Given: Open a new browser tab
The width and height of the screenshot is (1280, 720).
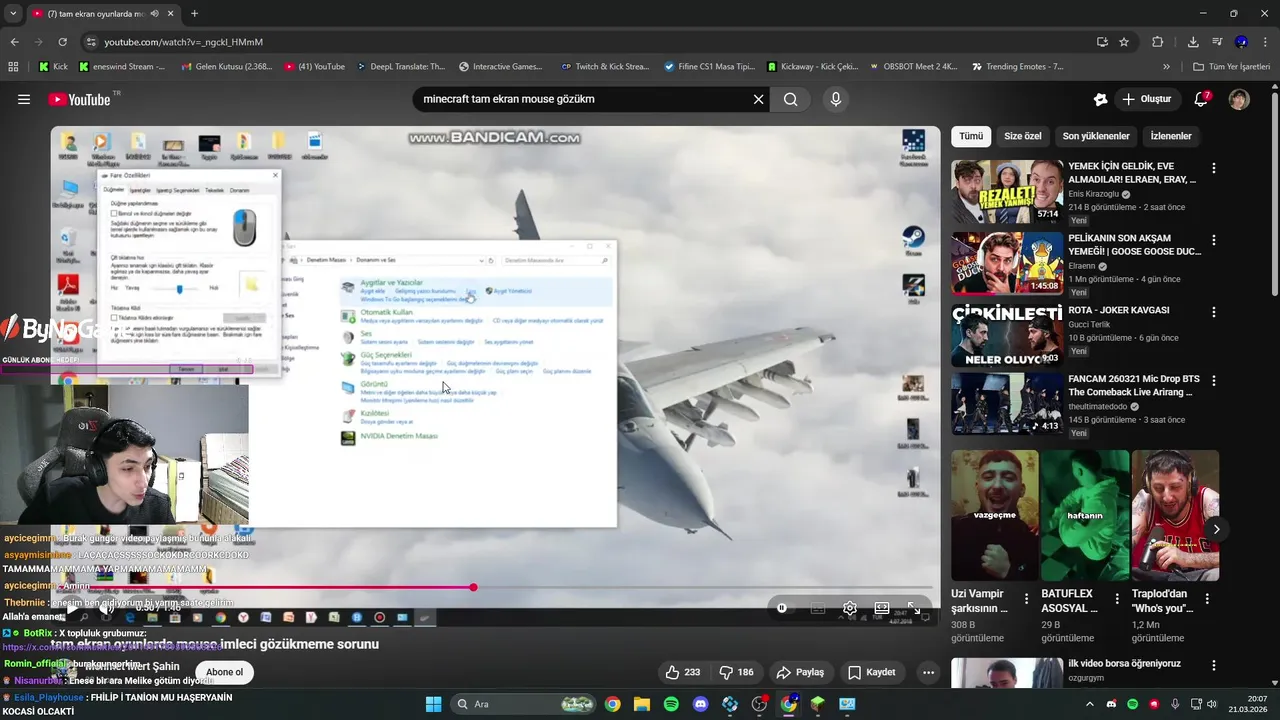Looking at the screenshot, I should point(194,14).
